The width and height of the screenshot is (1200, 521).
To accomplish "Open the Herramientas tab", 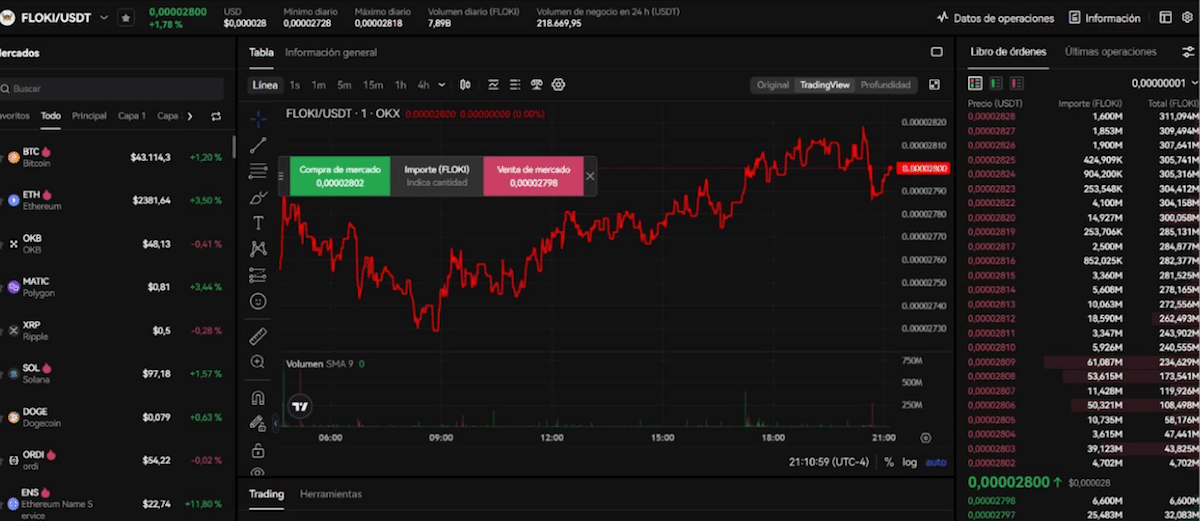I will pos(331,494).
